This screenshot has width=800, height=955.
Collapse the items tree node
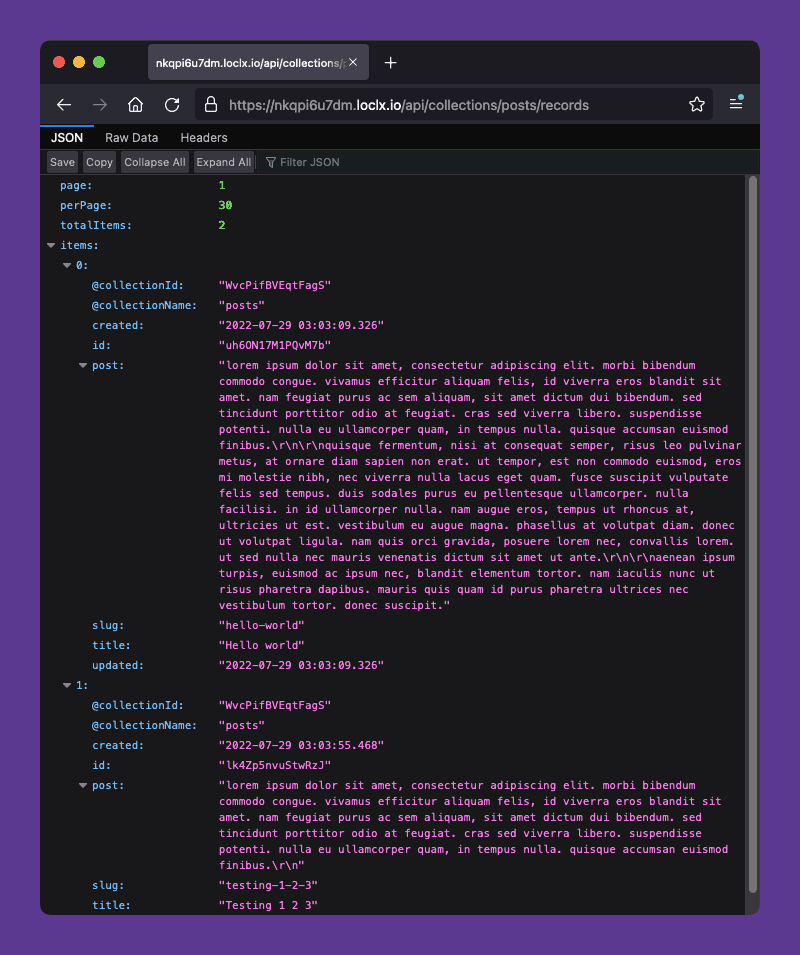coord(50,245)
